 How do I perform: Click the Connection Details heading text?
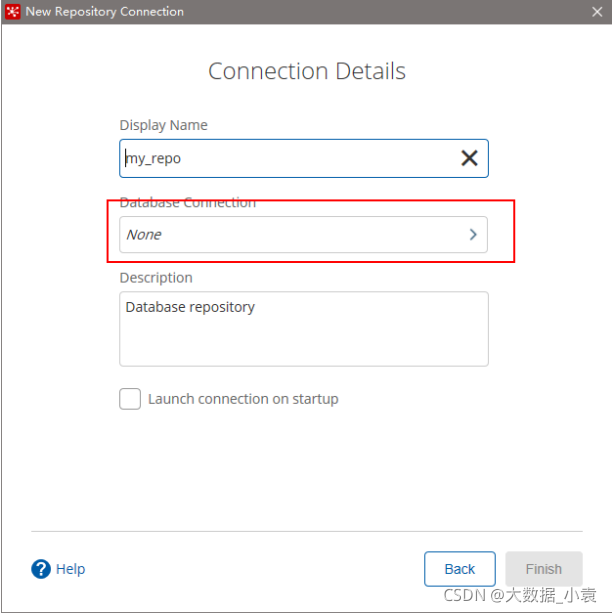[307, 71]
